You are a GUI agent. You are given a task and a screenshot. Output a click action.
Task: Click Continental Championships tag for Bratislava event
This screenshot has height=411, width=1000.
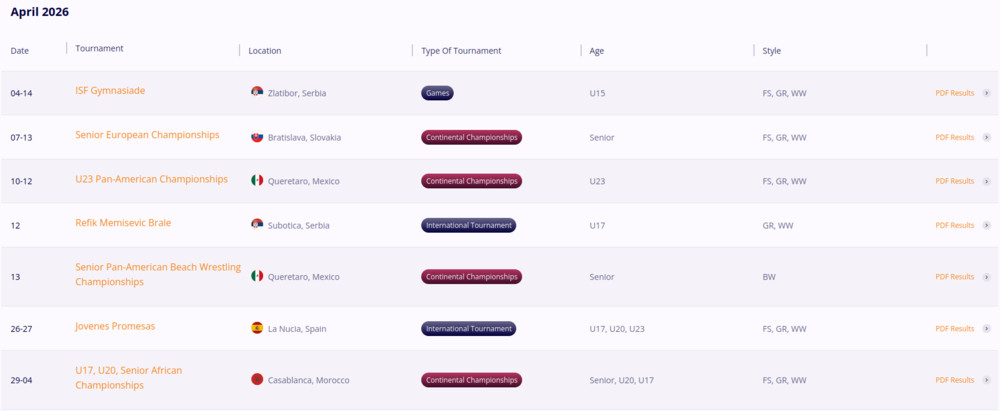coord(472,137)
